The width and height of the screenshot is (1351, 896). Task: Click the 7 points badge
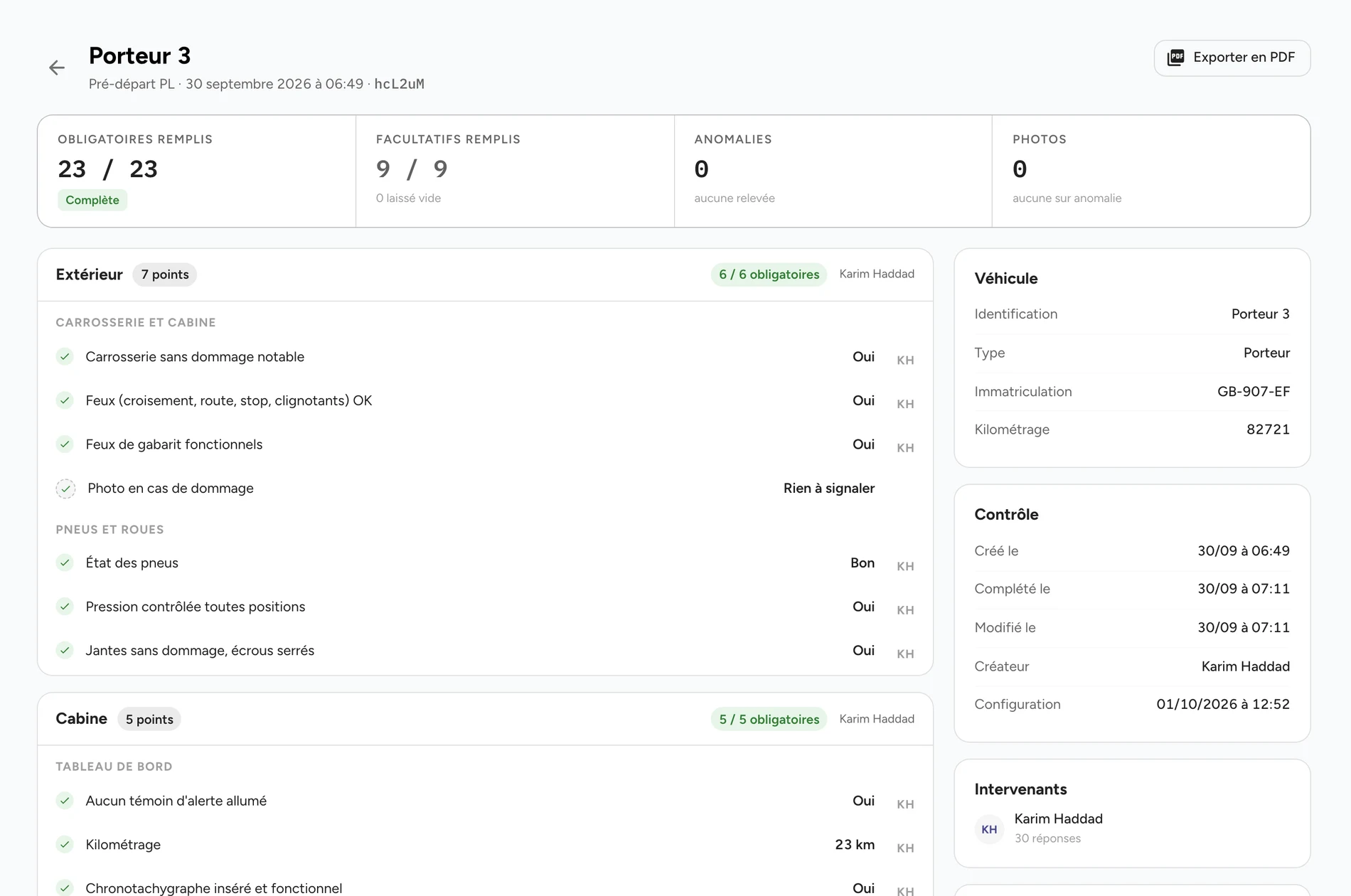pyautogui.click(x=165, y=274)
